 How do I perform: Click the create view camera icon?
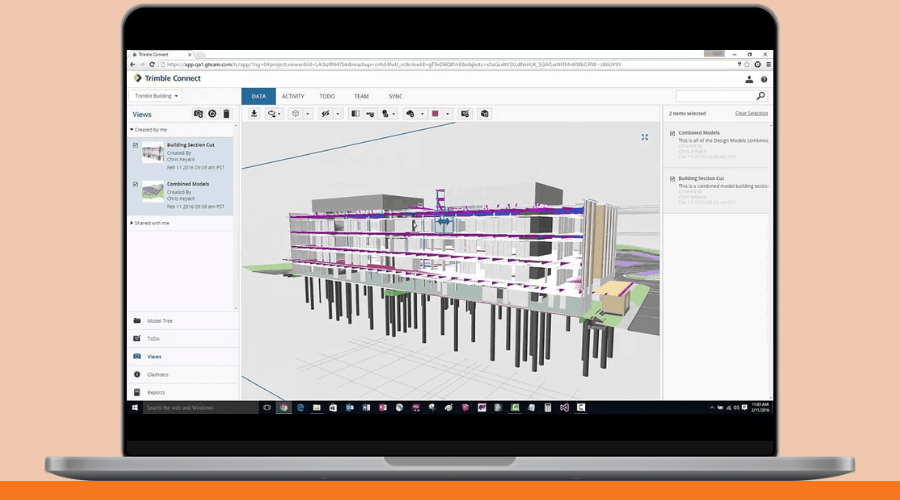point(198,114)
